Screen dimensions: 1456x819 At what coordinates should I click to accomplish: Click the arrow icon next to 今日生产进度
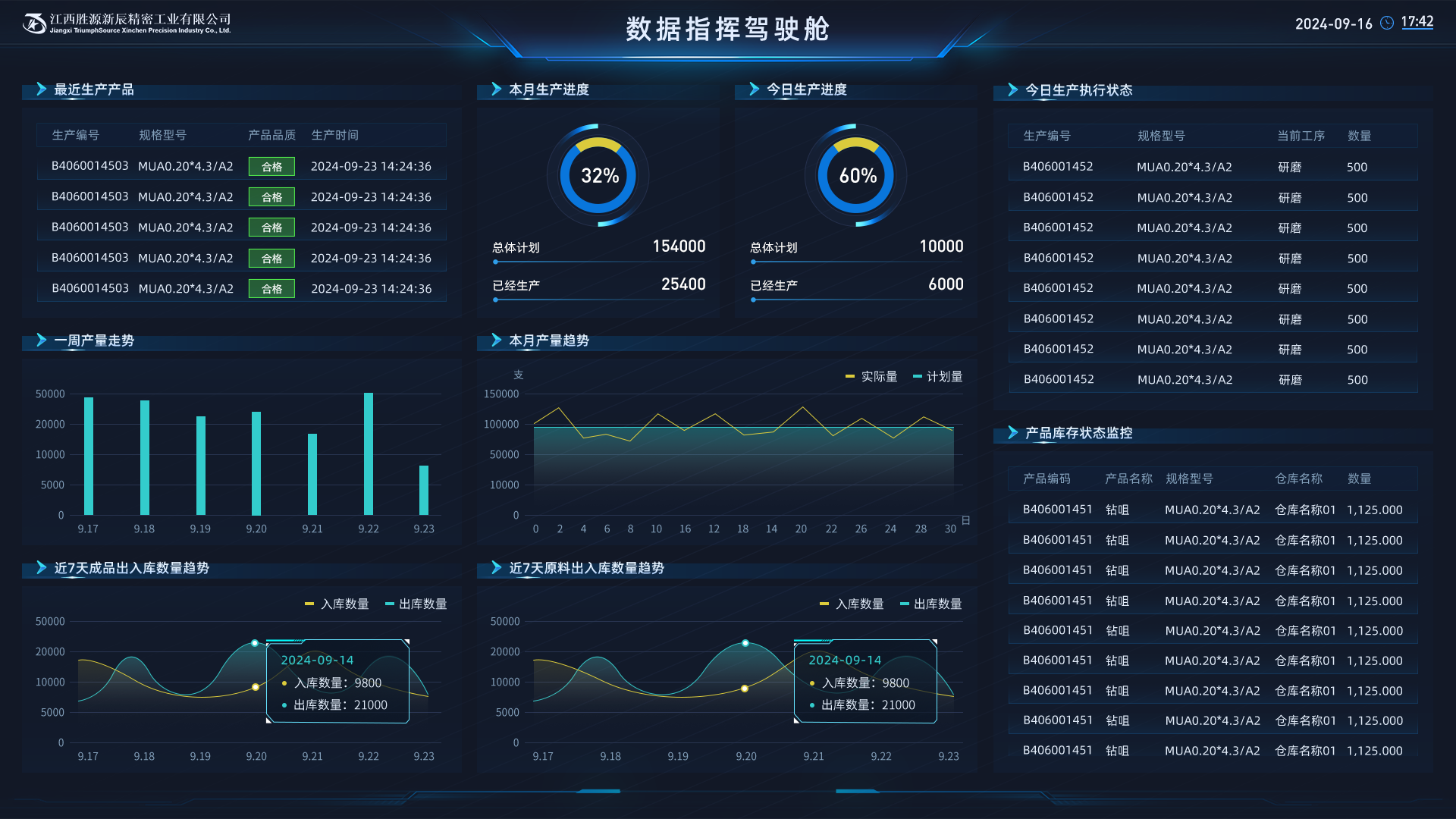point(754,89)
